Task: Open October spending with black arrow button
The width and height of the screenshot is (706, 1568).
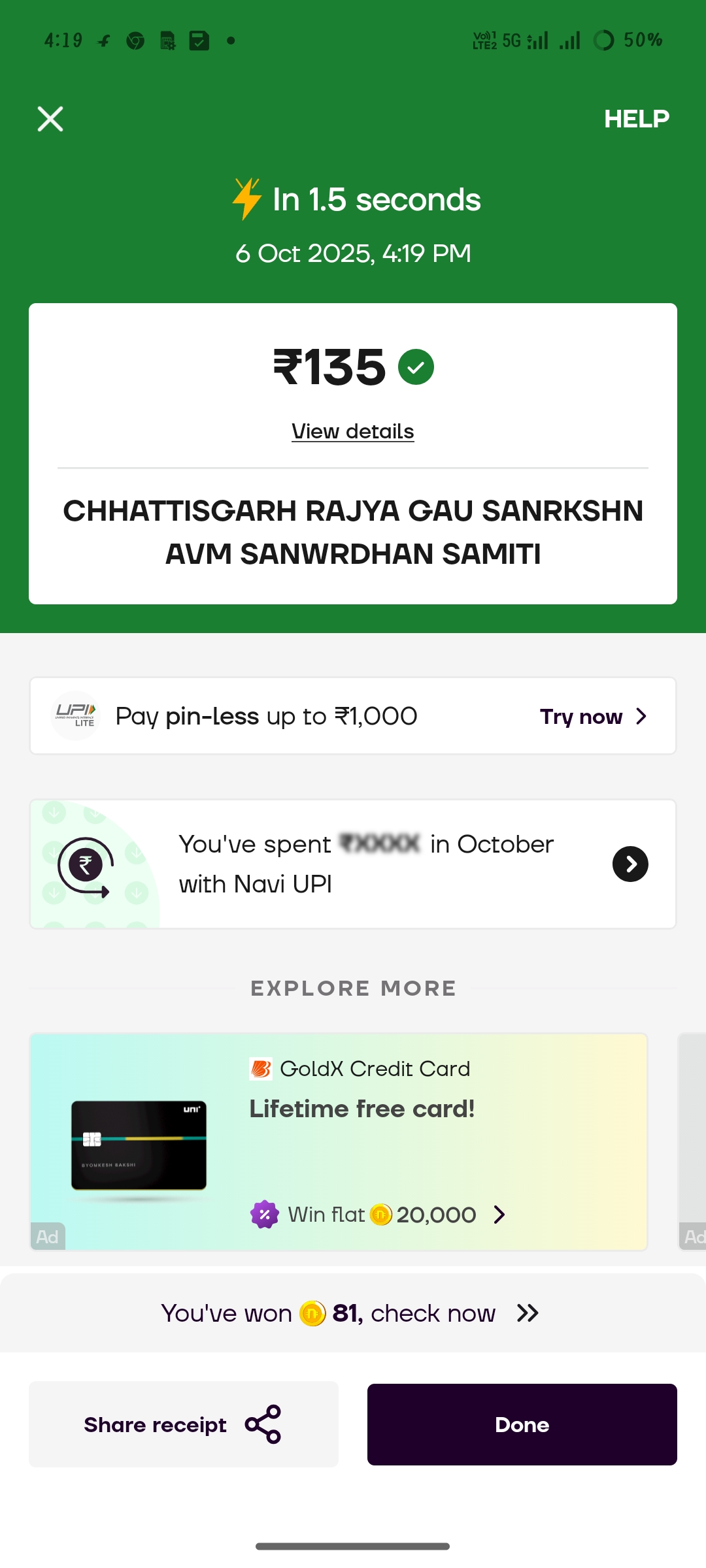Action: coord(630,864)
